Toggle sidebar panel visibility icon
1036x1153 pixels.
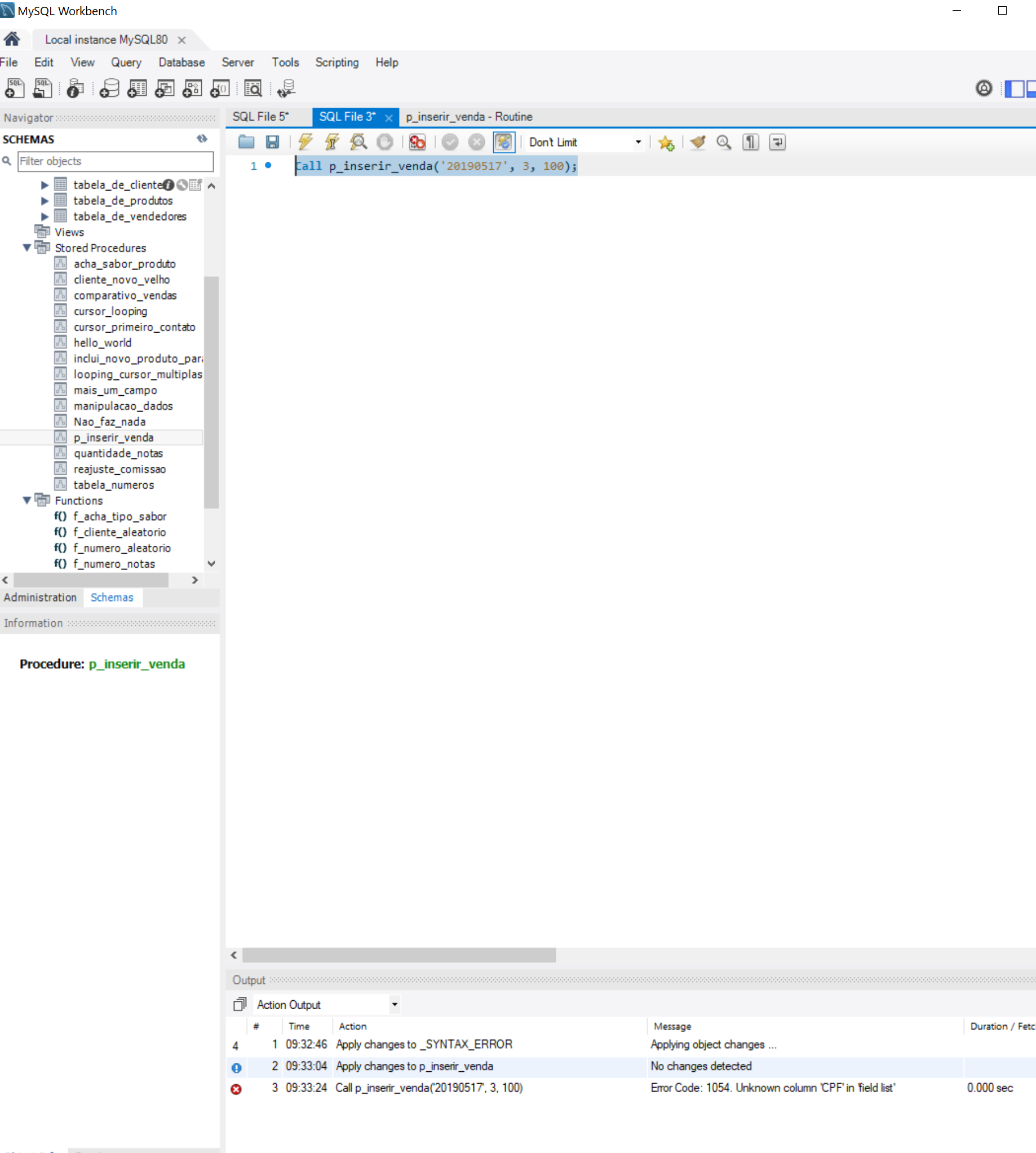pos(1014,89)
